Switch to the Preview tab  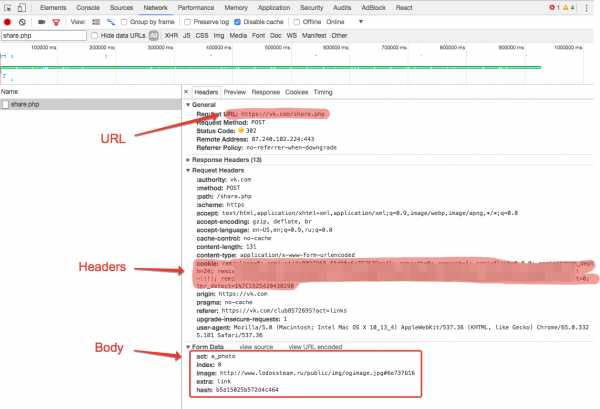point(235,92)
